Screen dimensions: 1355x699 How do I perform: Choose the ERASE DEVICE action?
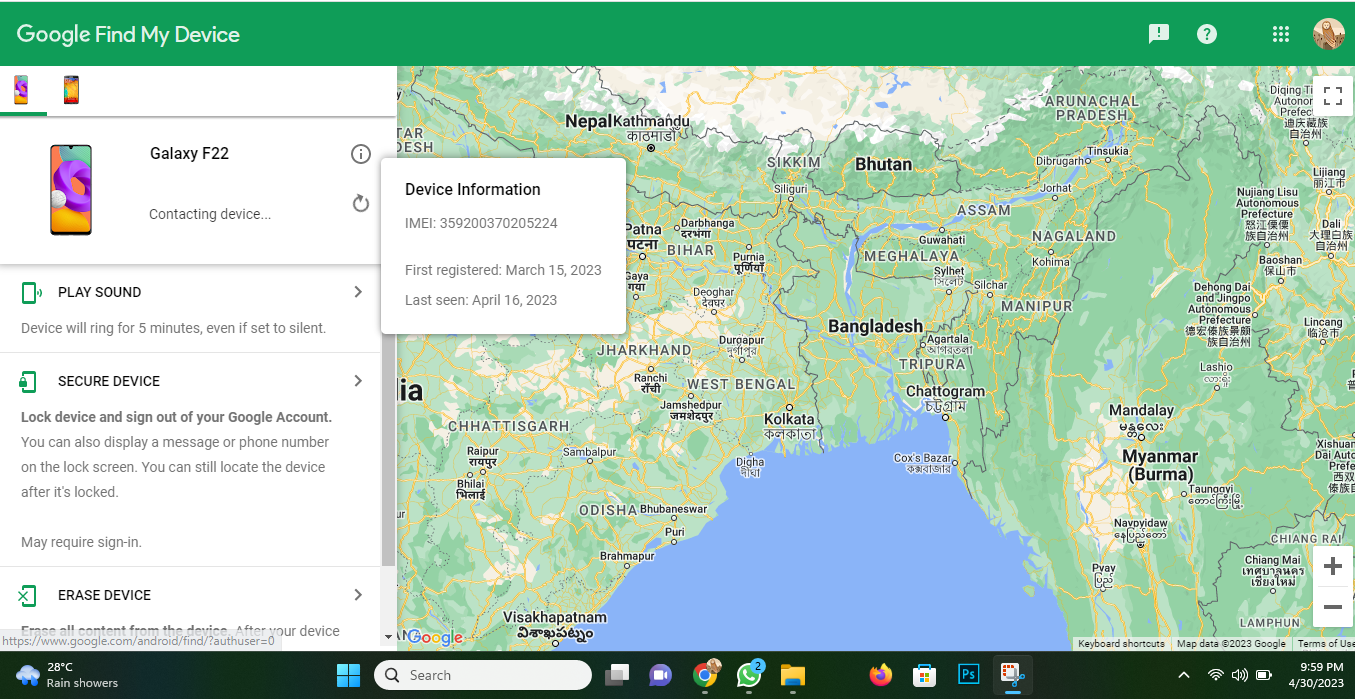pos(104,595)
